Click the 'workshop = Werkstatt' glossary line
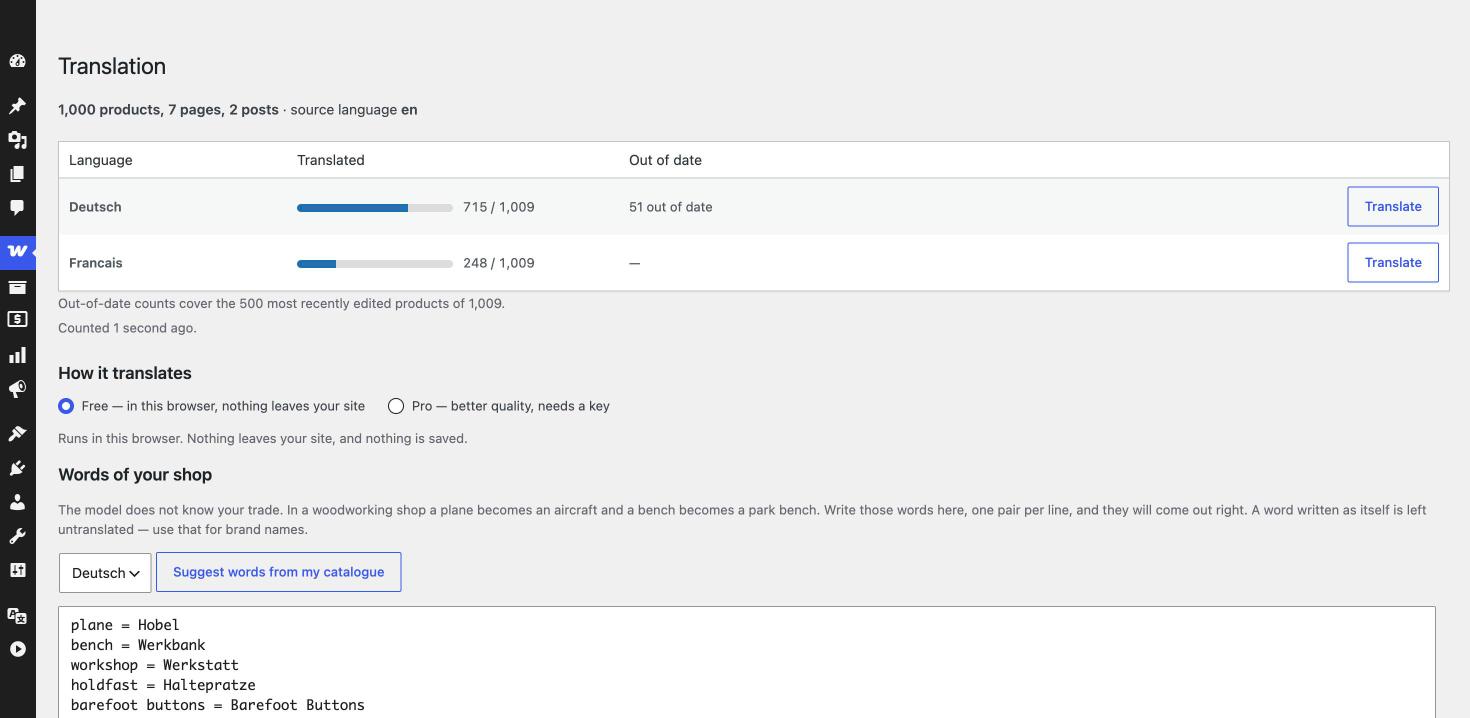Image resolution: width=1470 pixels, height=718 pixels. [155, 665]
